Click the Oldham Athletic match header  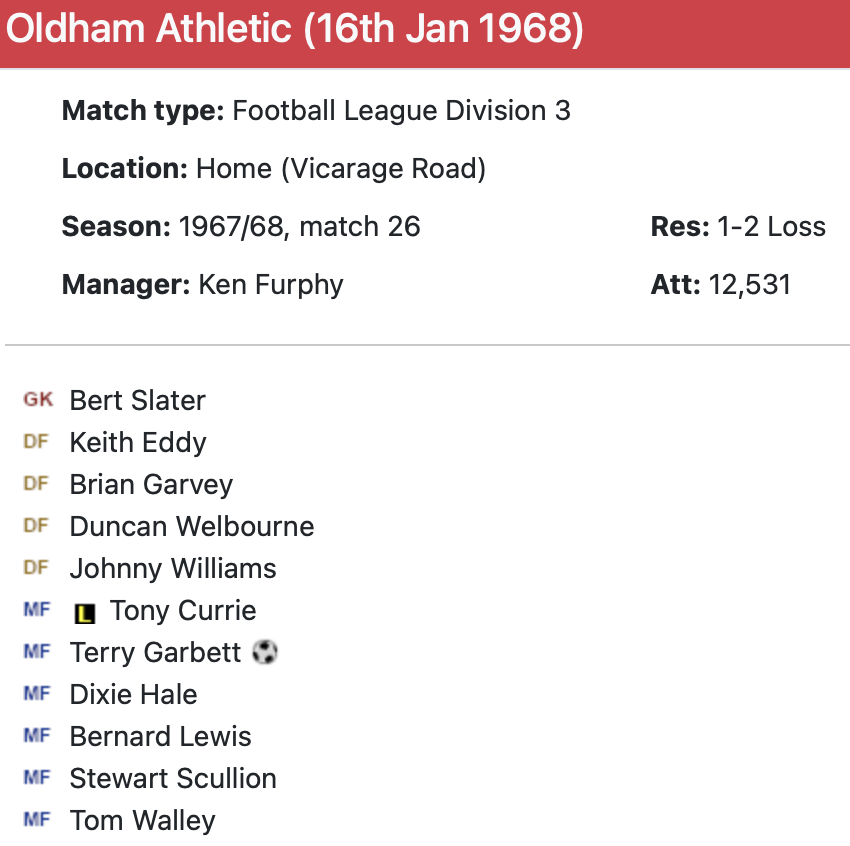[x=295, y=30]
